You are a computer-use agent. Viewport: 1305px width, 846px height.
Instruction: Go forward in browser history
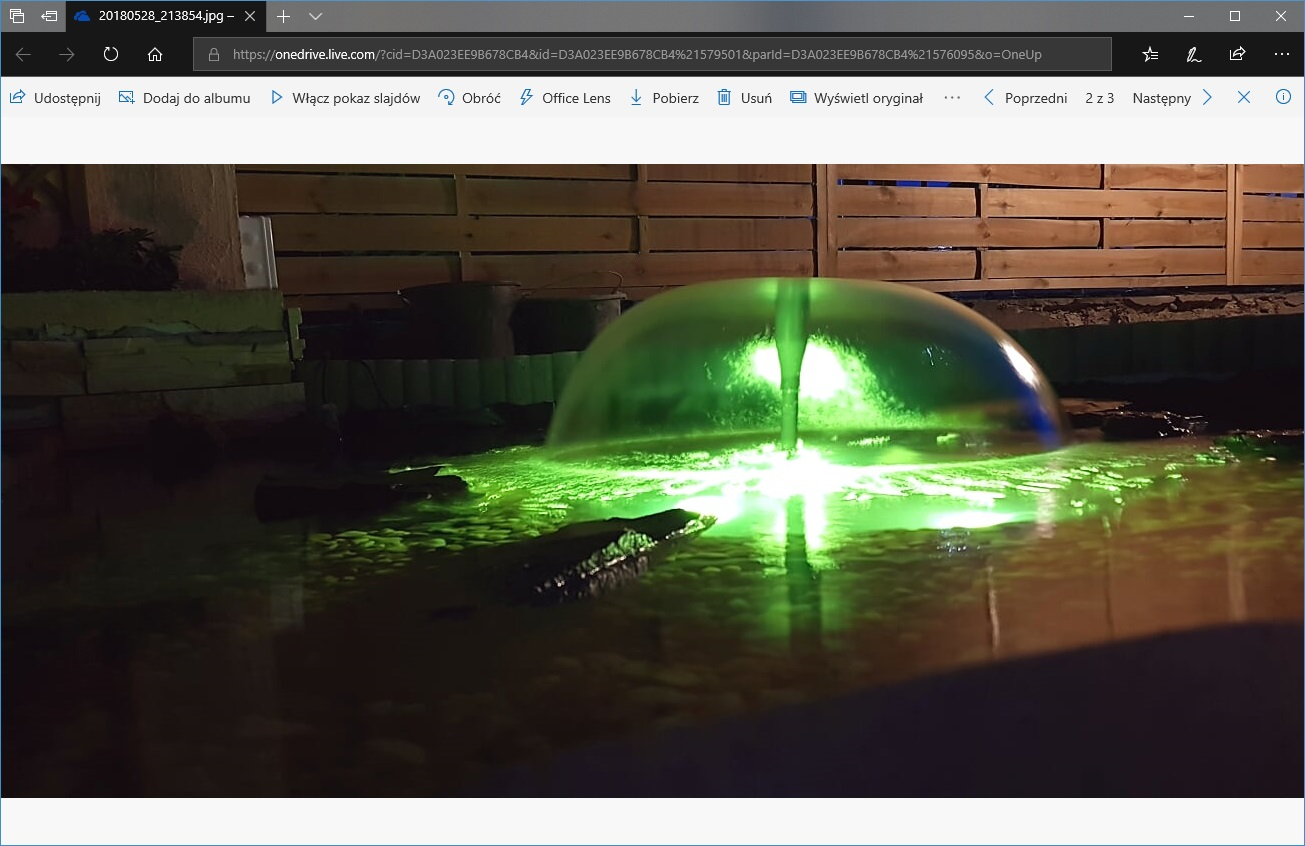pos(67,54)
